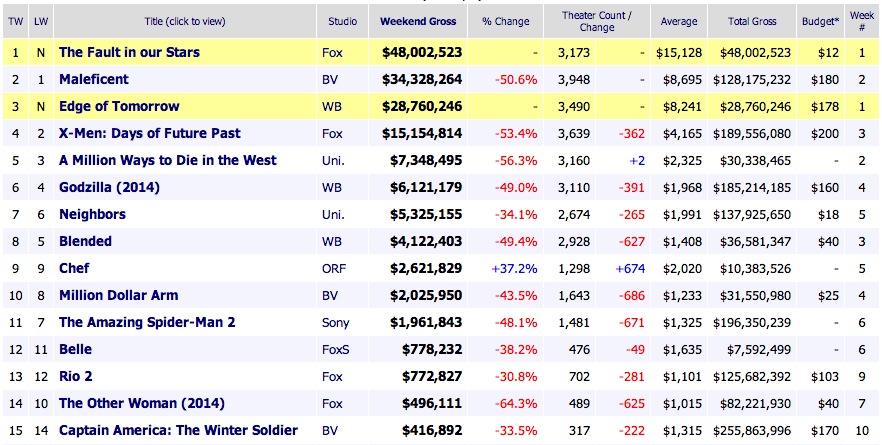Select the Neighbors movie link

[x=92, y=214]
